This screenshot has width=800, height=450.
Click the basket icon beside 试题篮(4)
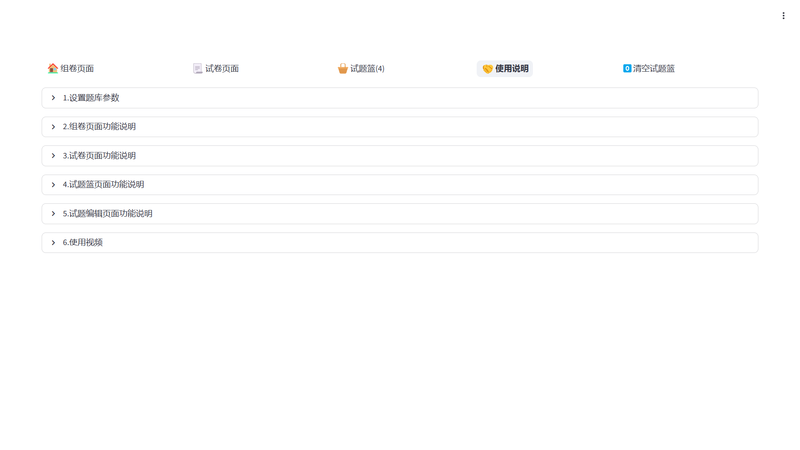[342, 68]
